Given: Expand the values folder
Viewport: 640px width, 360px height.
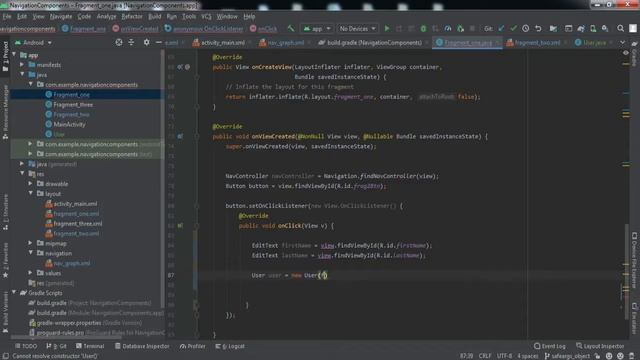Looking at the screenshot, I should (30, 273).
